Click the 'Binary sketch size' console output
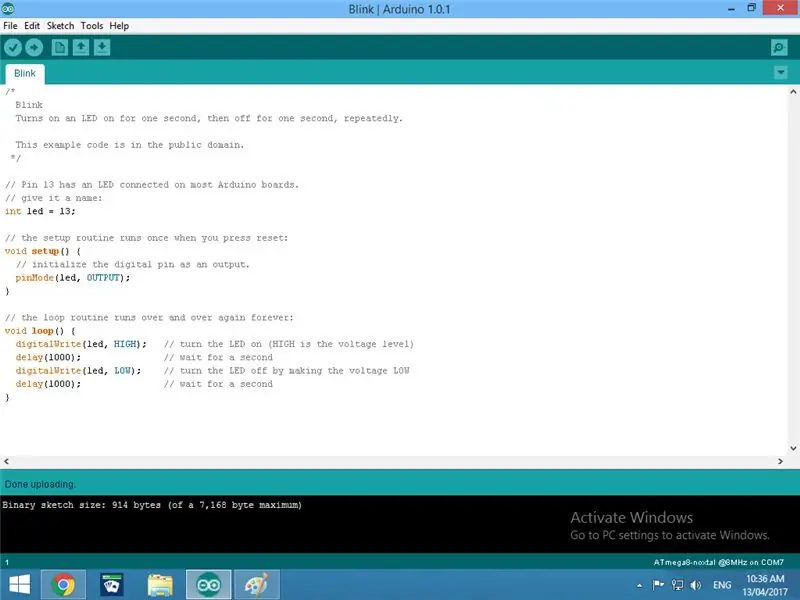800x600 pixels. (x=152, y=505)
